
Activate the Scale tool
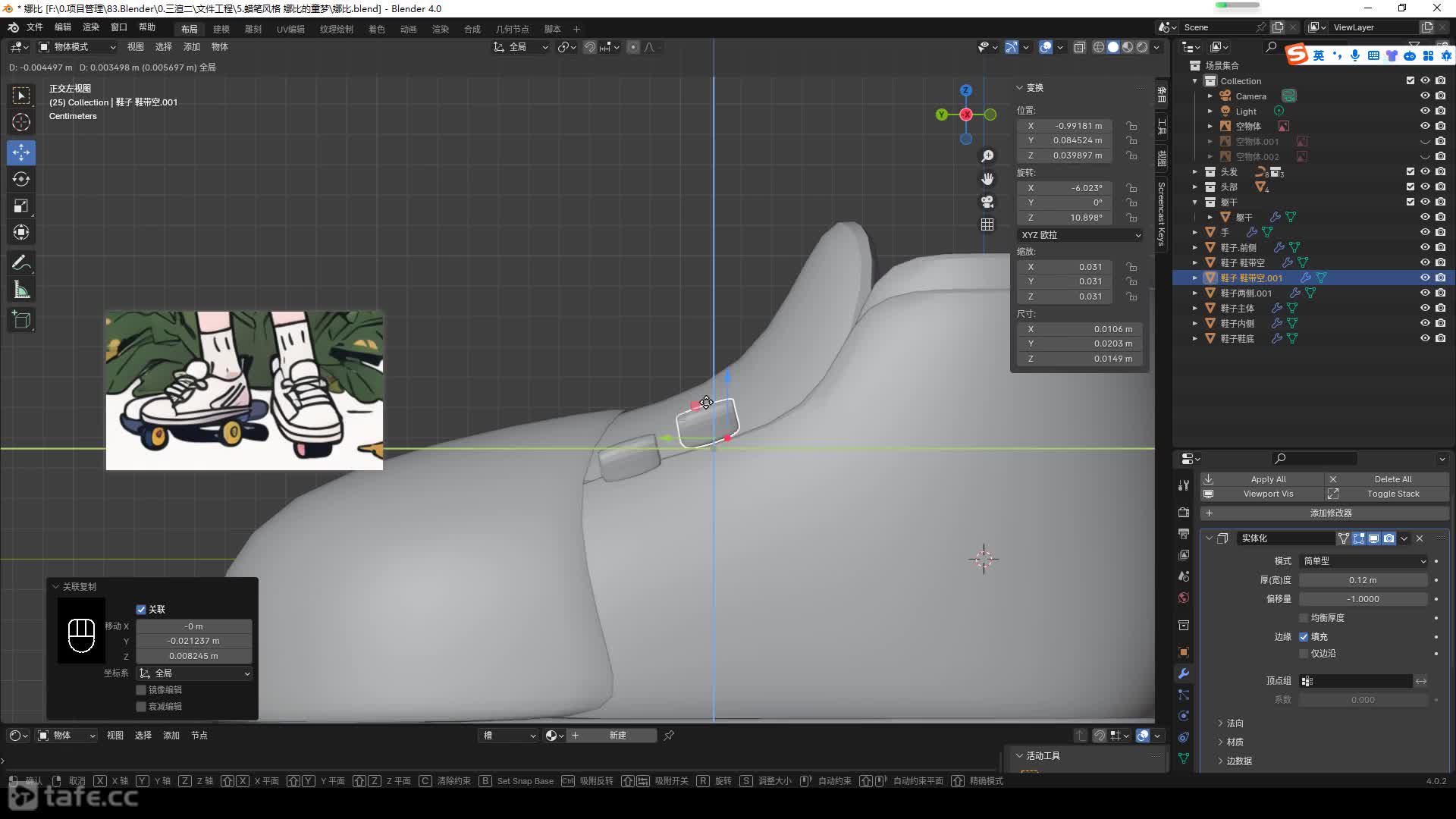21,206
